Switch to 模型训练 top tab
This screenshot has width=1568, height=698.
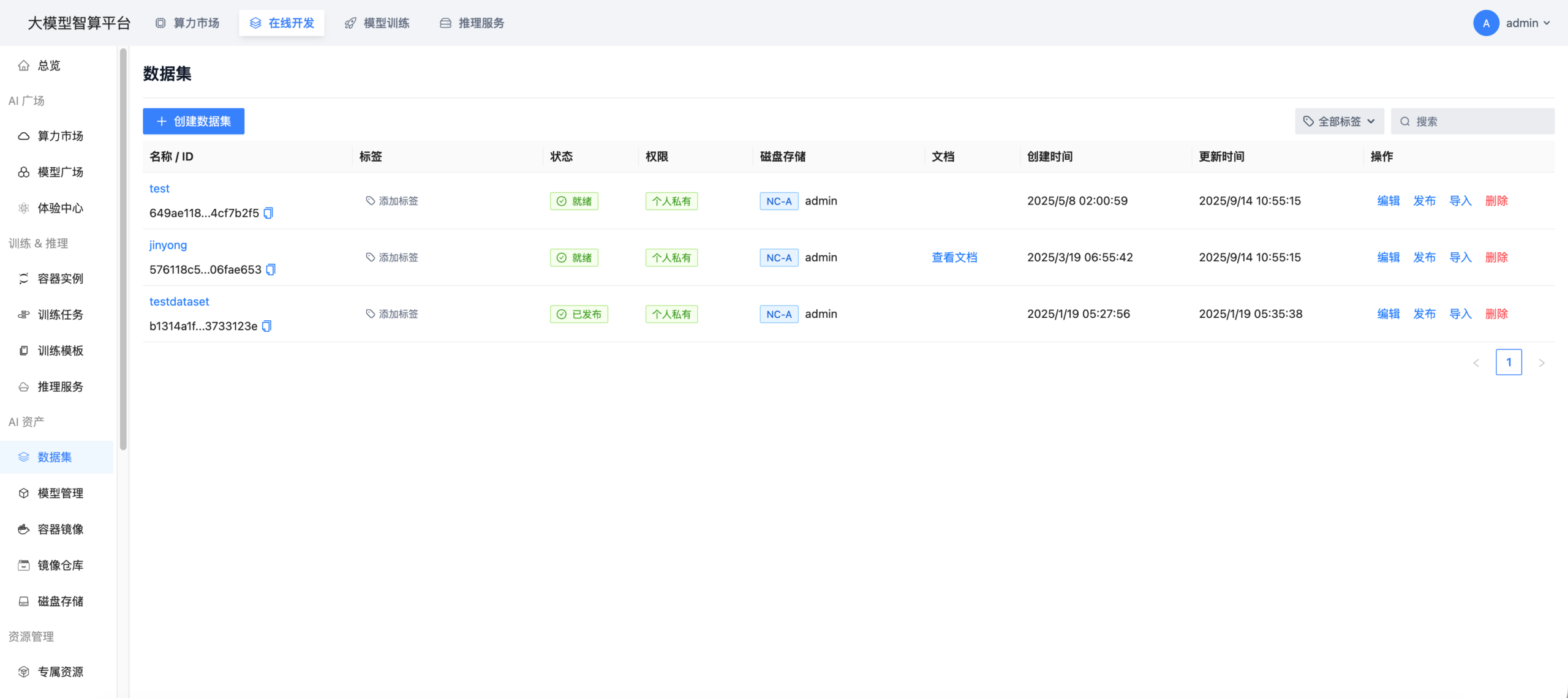tap(377, 23)
